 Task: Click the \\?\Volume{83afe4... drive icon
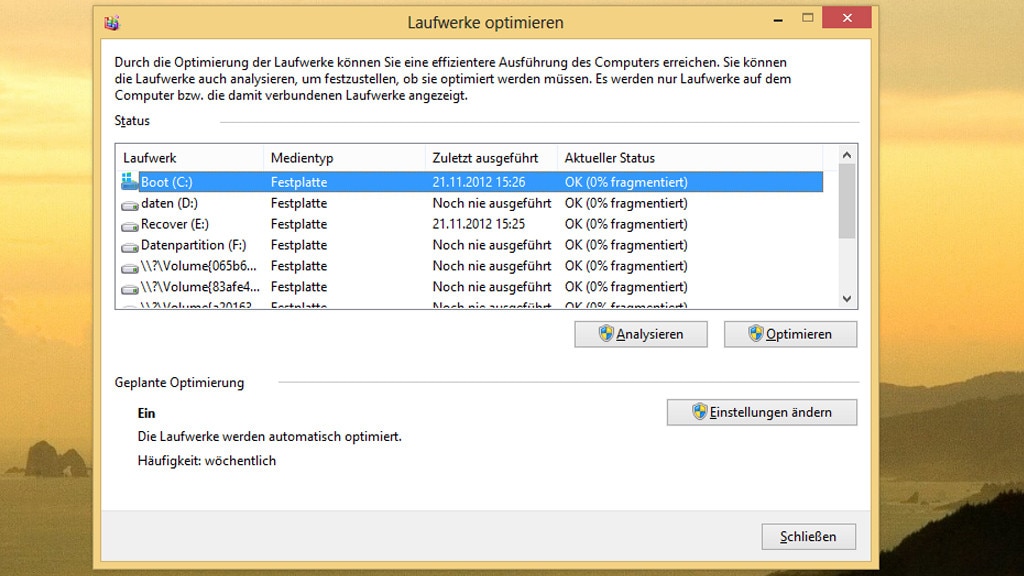pyautogui.click(x=130, y=287)
